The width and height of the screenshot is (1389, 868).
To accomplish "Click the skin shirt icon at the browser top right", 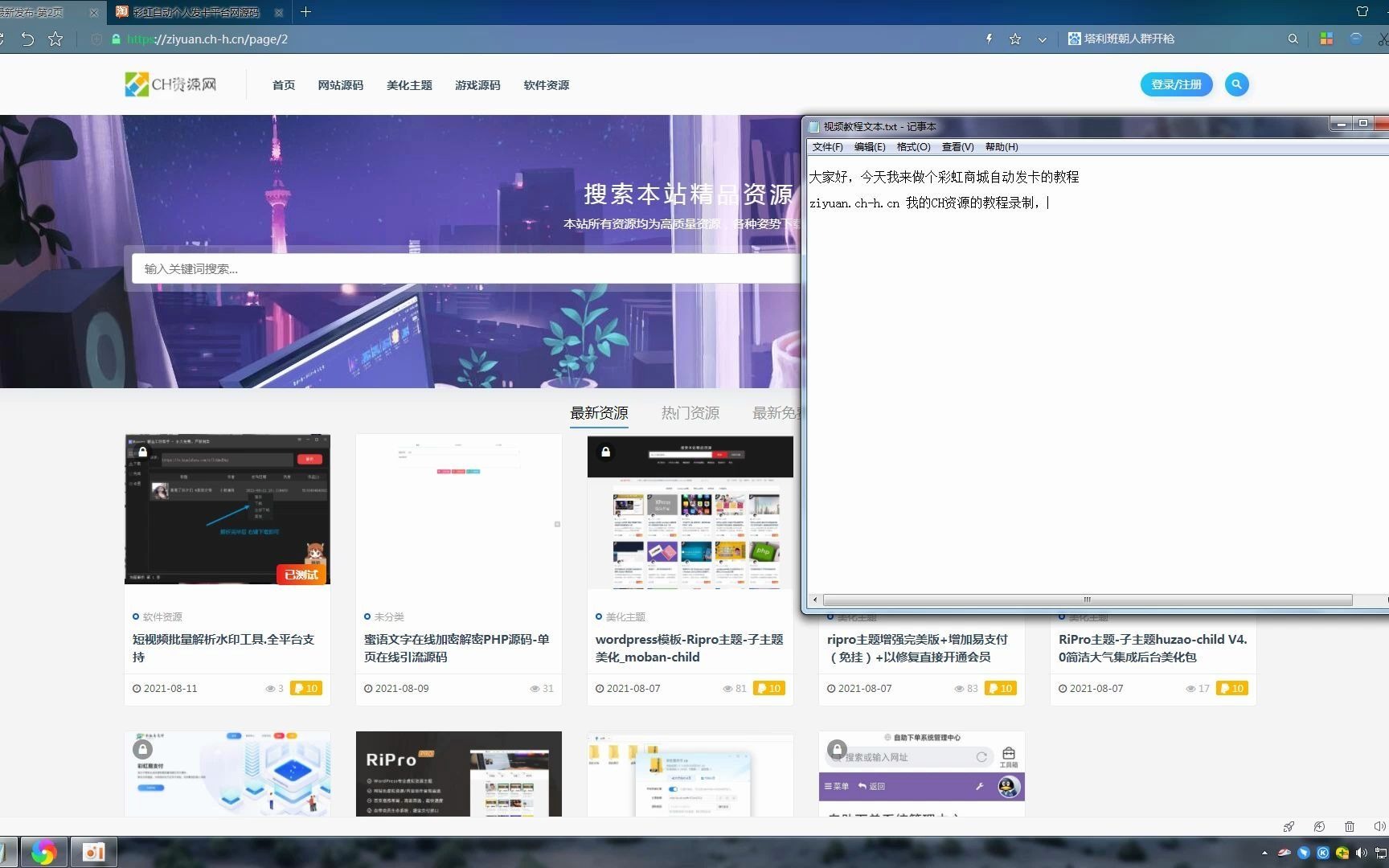I will 1362,11.
